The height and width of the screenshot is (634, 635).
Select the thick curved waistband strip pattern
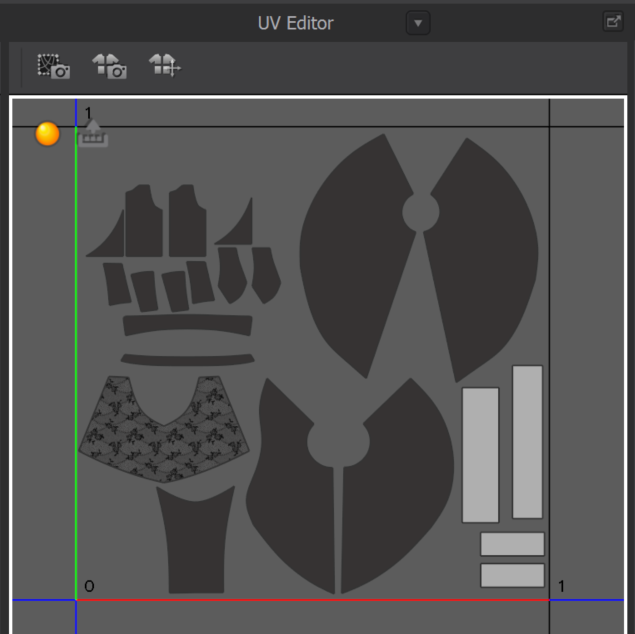click(188, 325)
